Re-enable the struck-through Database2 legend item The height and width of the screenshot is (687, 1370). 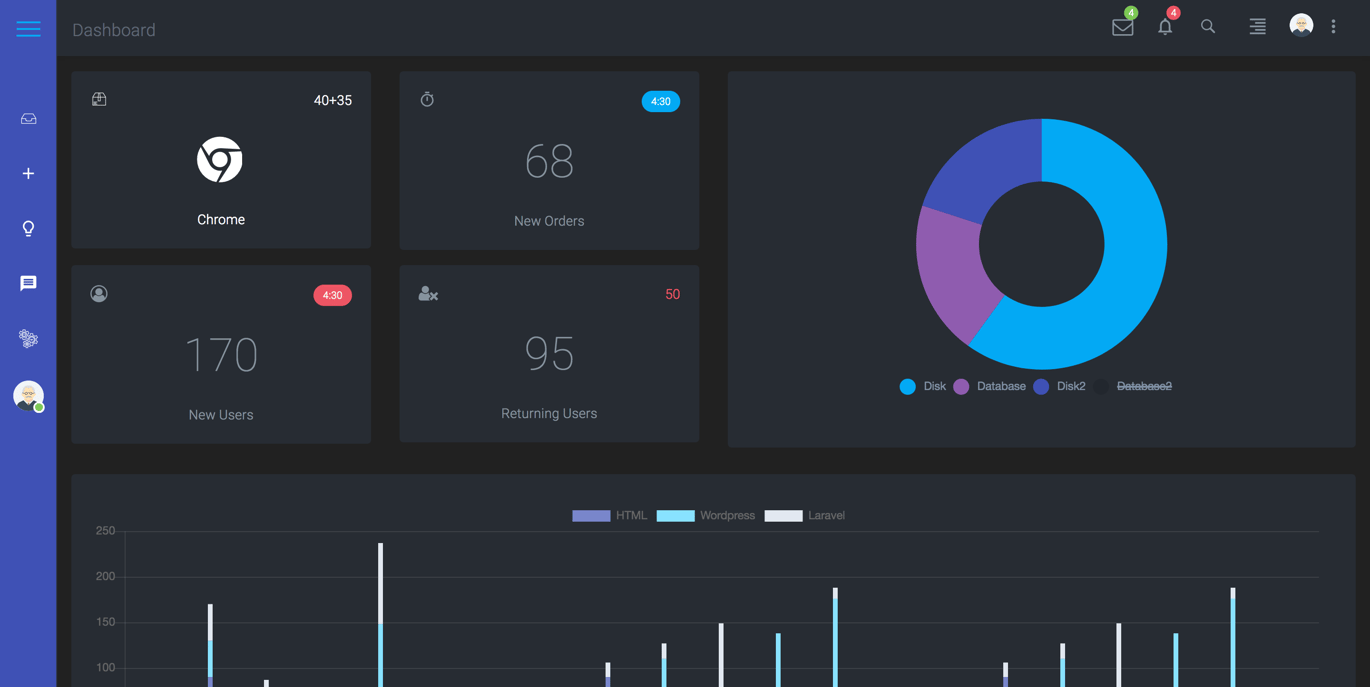(1133, 386)
